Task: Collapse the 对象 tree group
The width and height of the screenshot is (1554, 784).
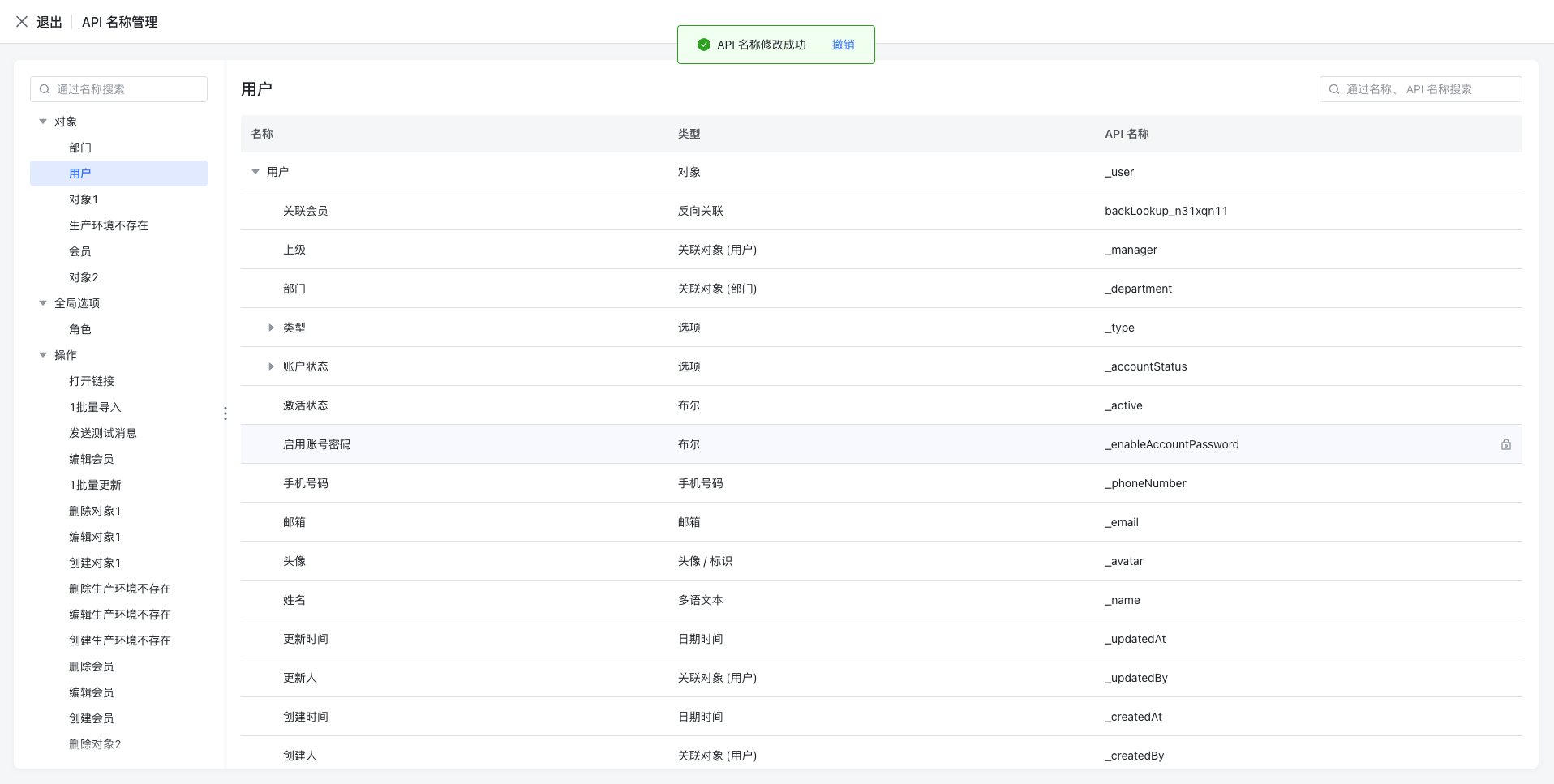Action: [43, 122]
